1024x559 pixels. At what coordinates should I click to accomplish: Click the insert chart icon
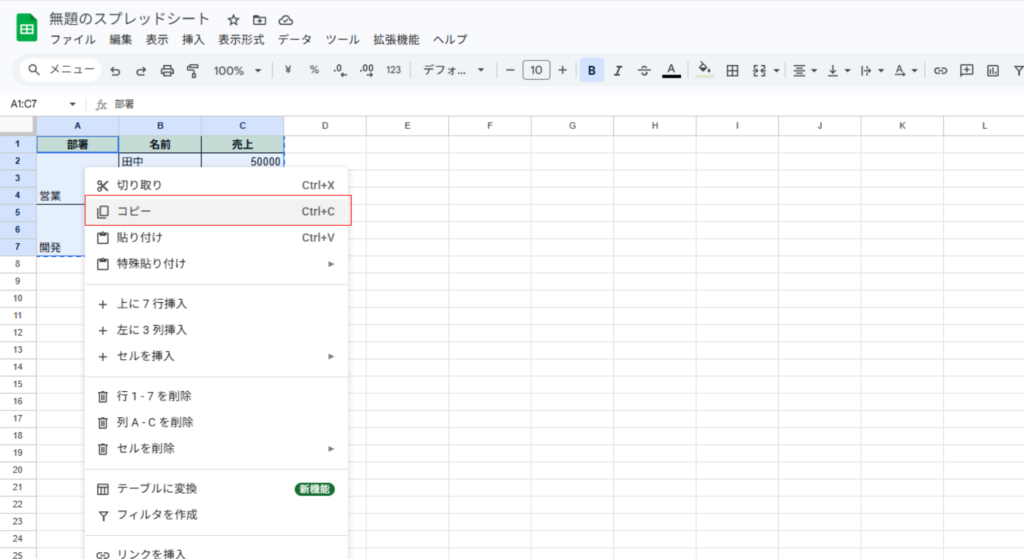tap(993, 71)
